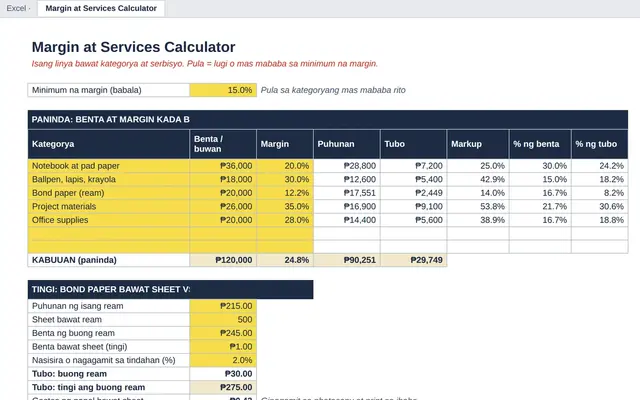Screen dimensions: 640x400
Task: Click the 28.0% margin cell
Action: (x=285, y=220)
